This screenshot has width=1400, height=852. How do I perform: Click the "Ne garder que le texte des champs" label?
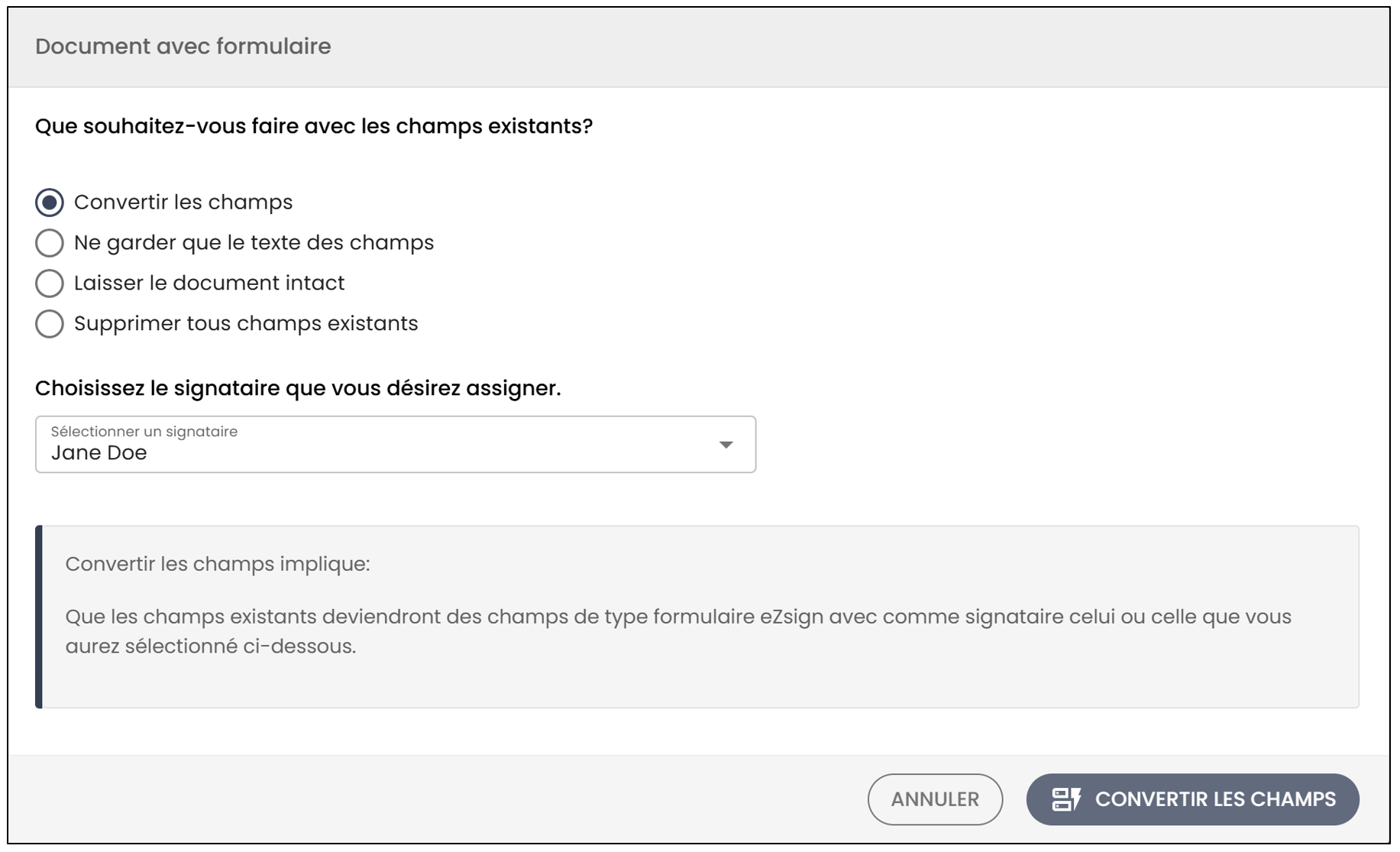pyautogui.click(x=254, y=243)
